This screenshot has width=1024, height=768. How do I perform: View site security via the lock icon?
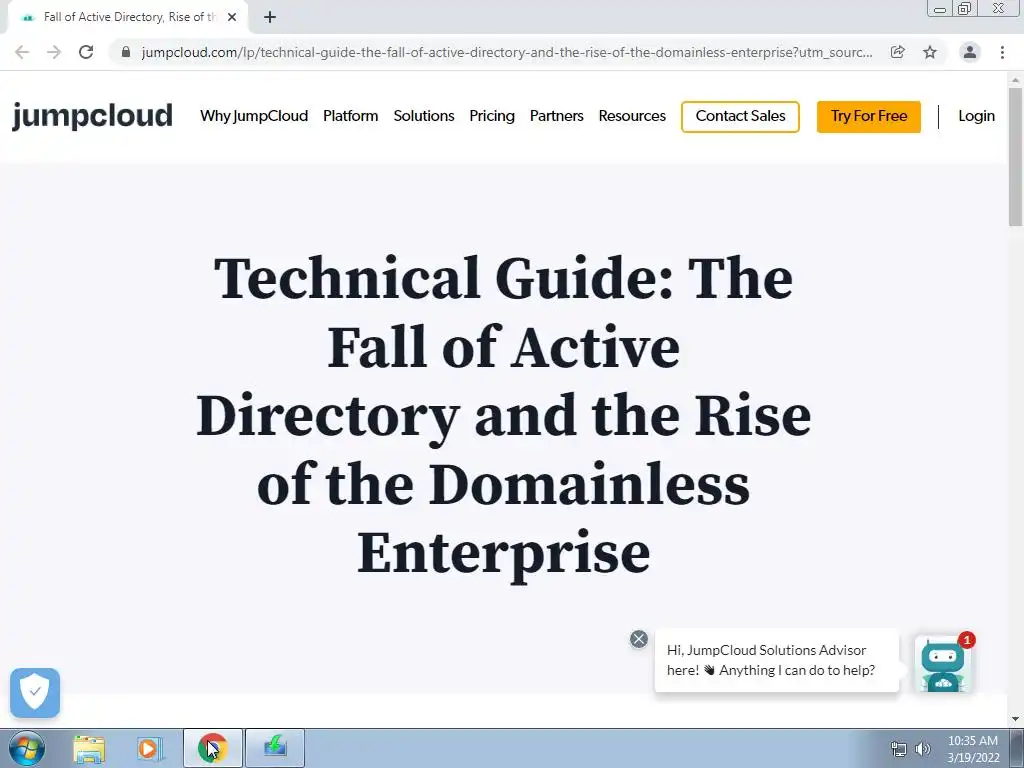126,52
